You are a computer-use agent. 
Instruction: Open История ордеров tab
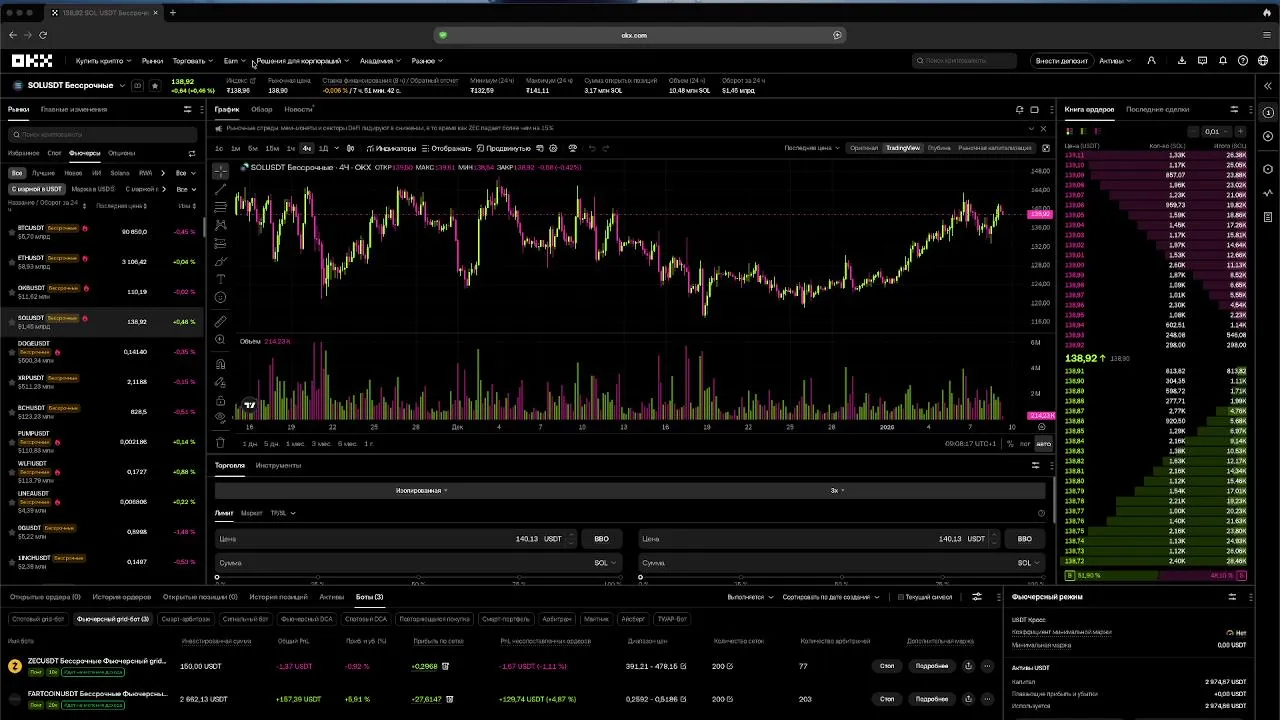(x=122, y=597)
